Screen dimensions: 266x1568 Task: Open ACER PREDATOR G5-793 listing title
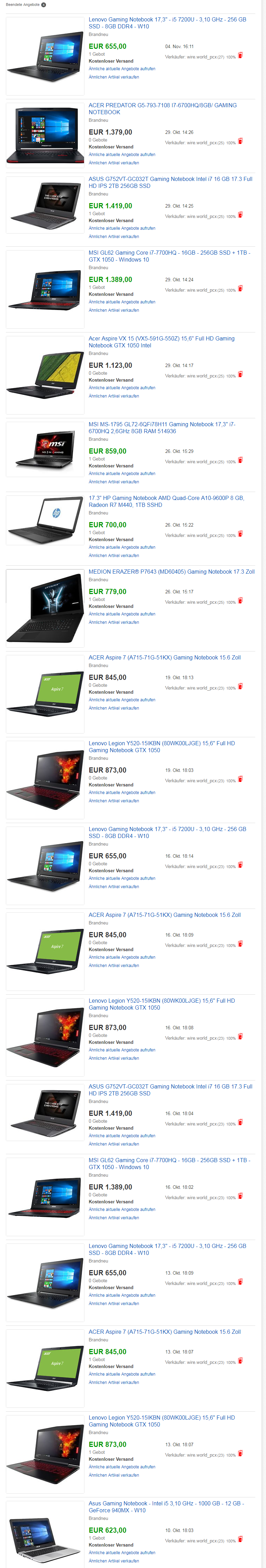(x=163, y=109)
